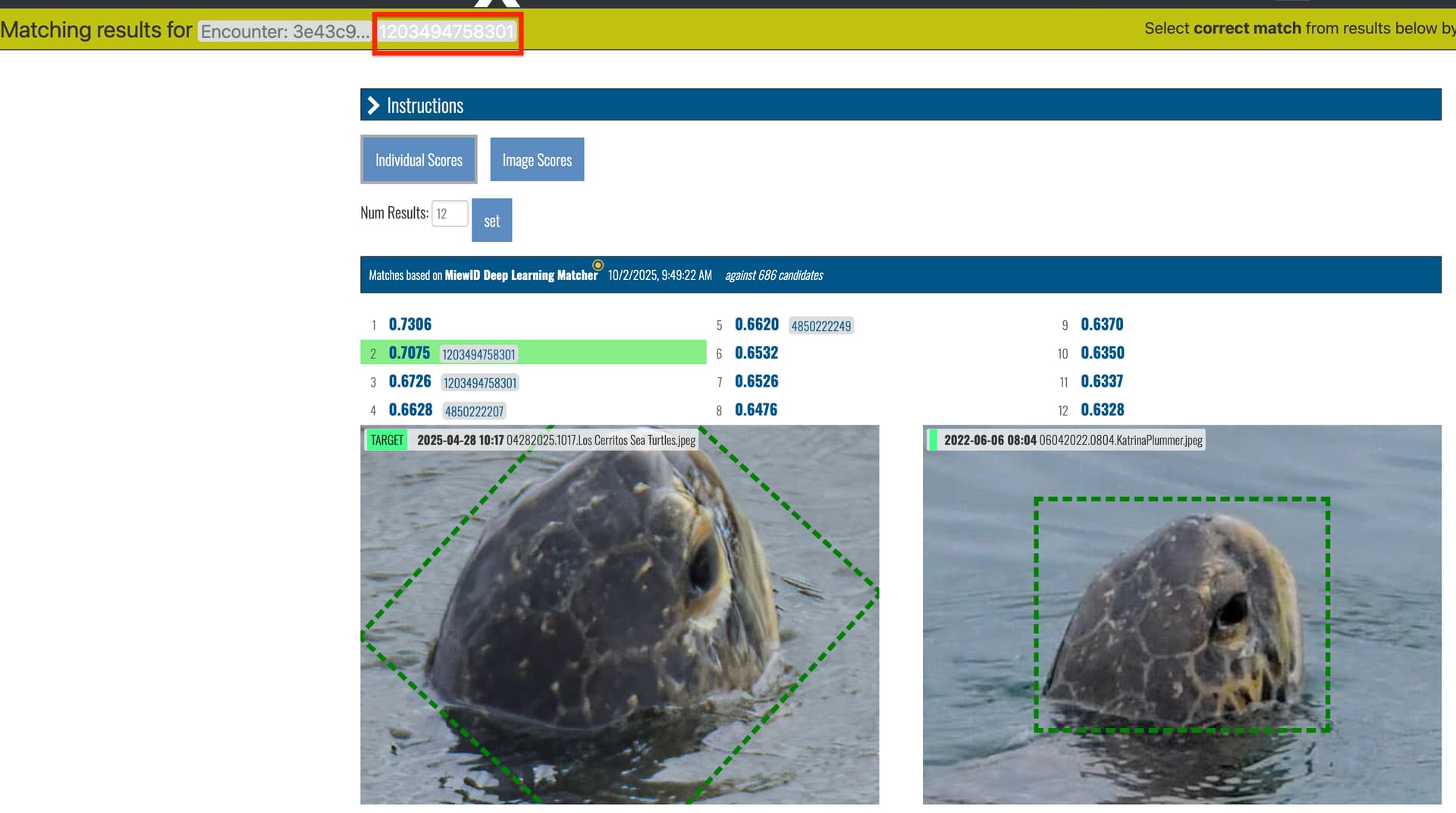Select top match score 0.7306

(x=409, y=325)
